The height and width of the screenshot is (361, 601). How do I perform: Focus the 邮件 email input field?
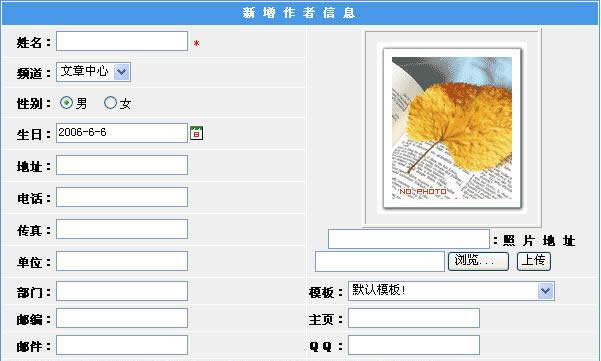point(122,345)
